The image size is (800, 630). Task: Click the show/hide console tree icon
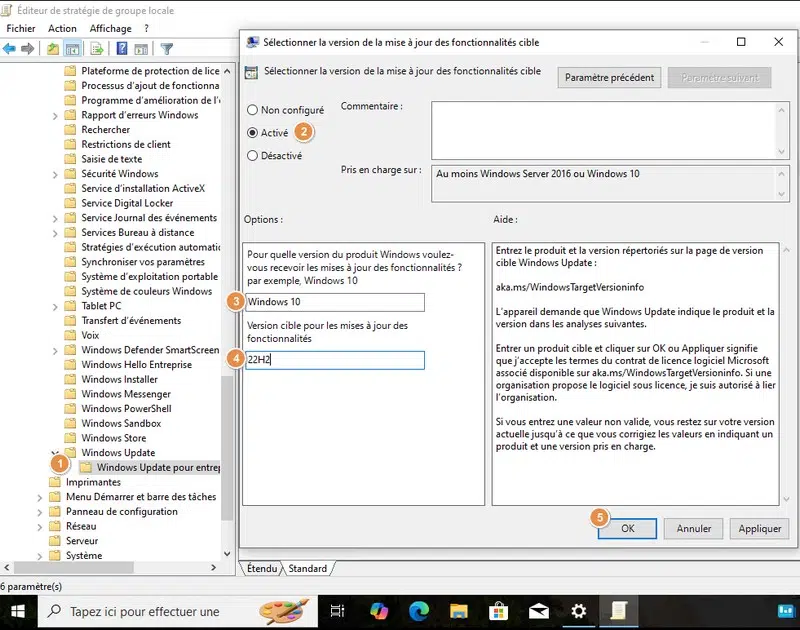[x=73, y=48]
